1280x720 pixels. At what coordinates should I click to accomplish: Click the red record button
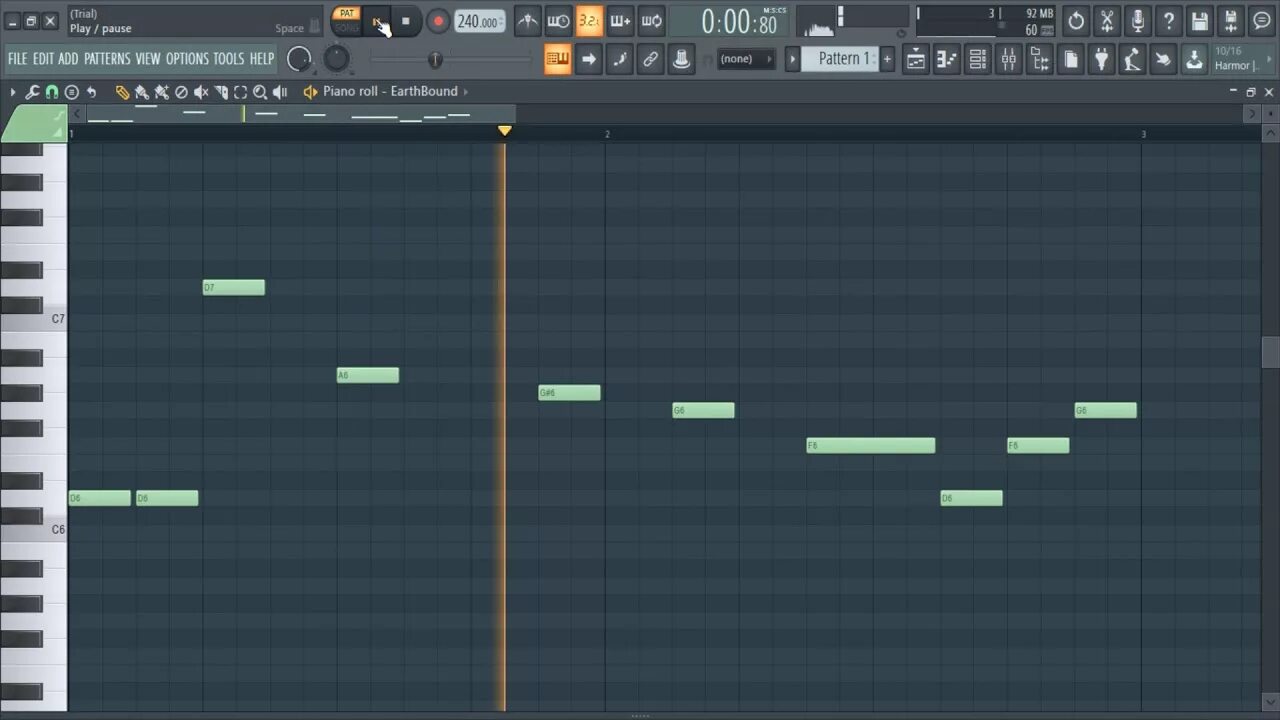click(x=438, y=21)
